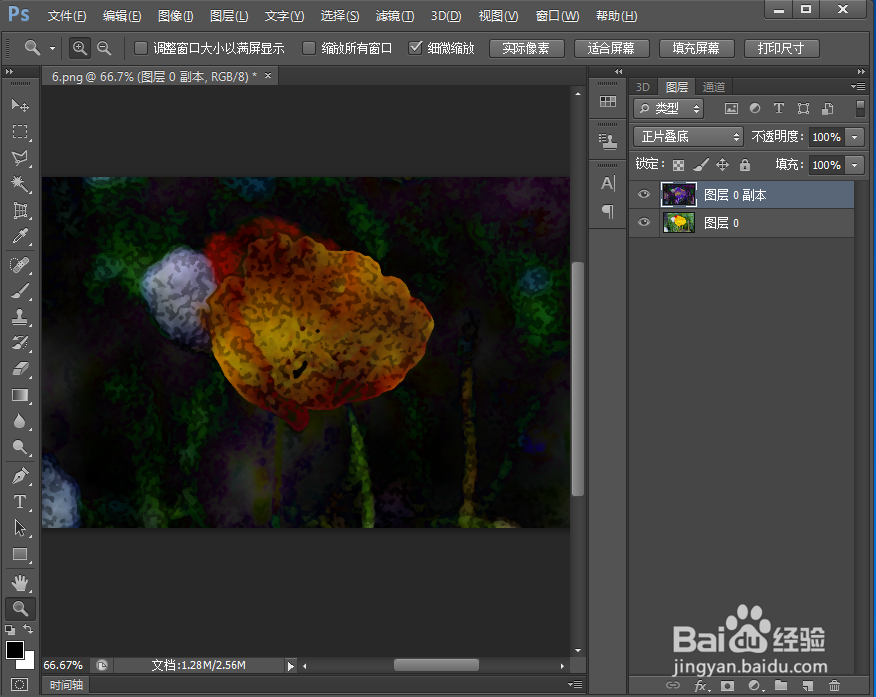Click 适合屏幕 button

click(612, 49)
